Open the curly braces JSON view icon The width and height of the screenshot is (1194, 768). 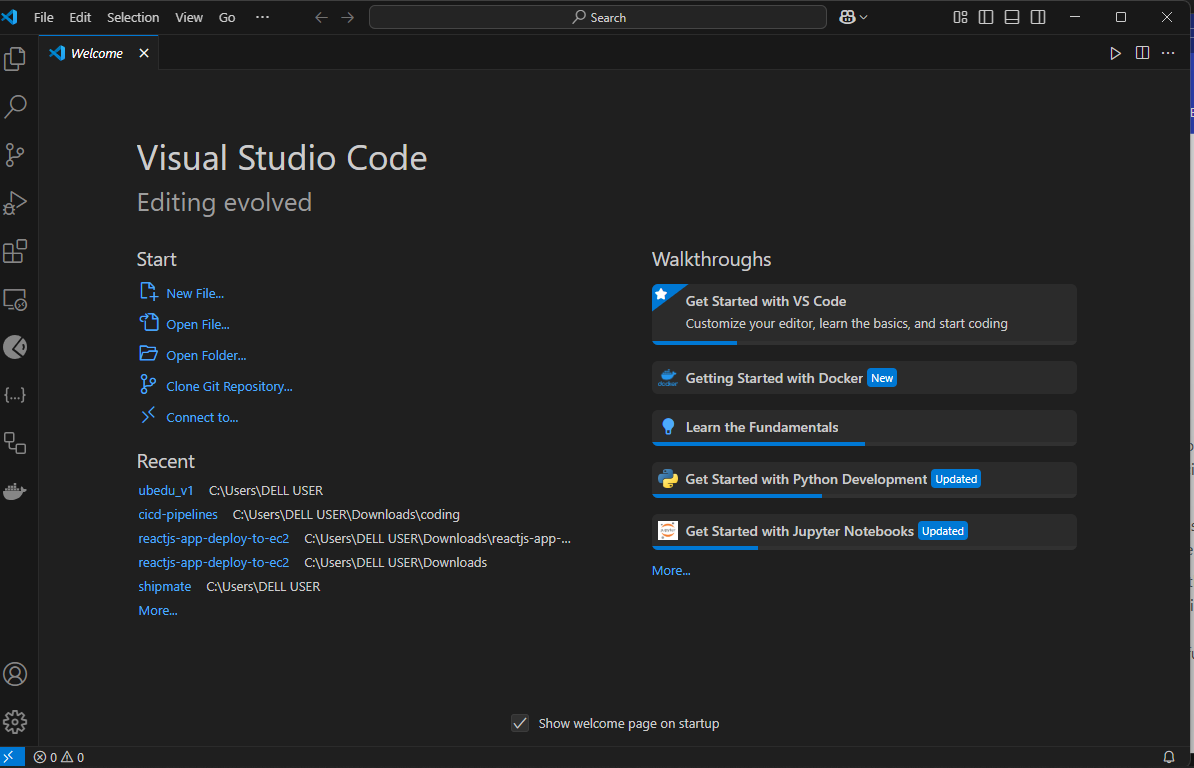point(15,395)
